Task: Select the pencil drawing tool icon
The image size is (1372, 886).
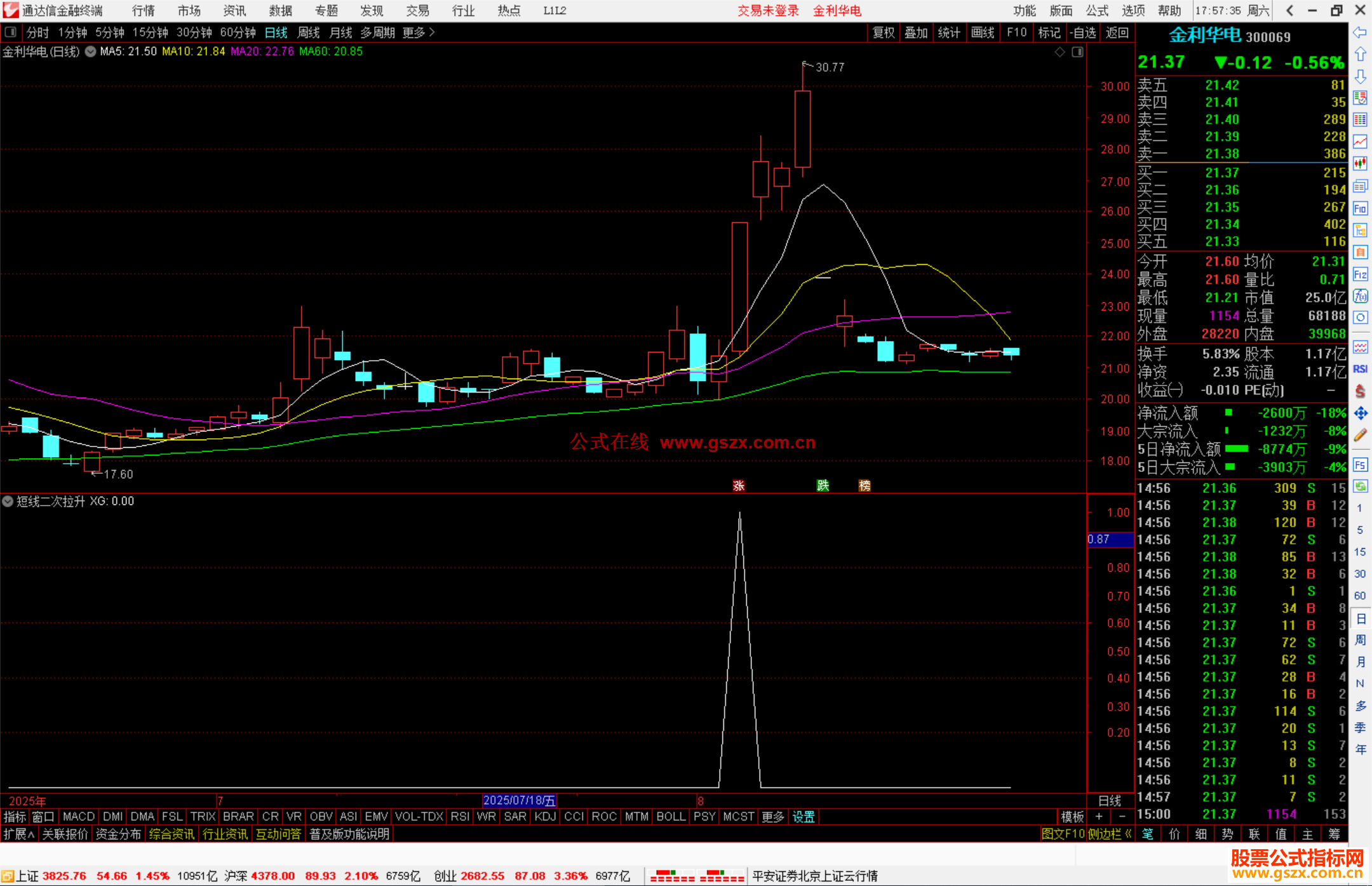Action: click(1360, 436)
